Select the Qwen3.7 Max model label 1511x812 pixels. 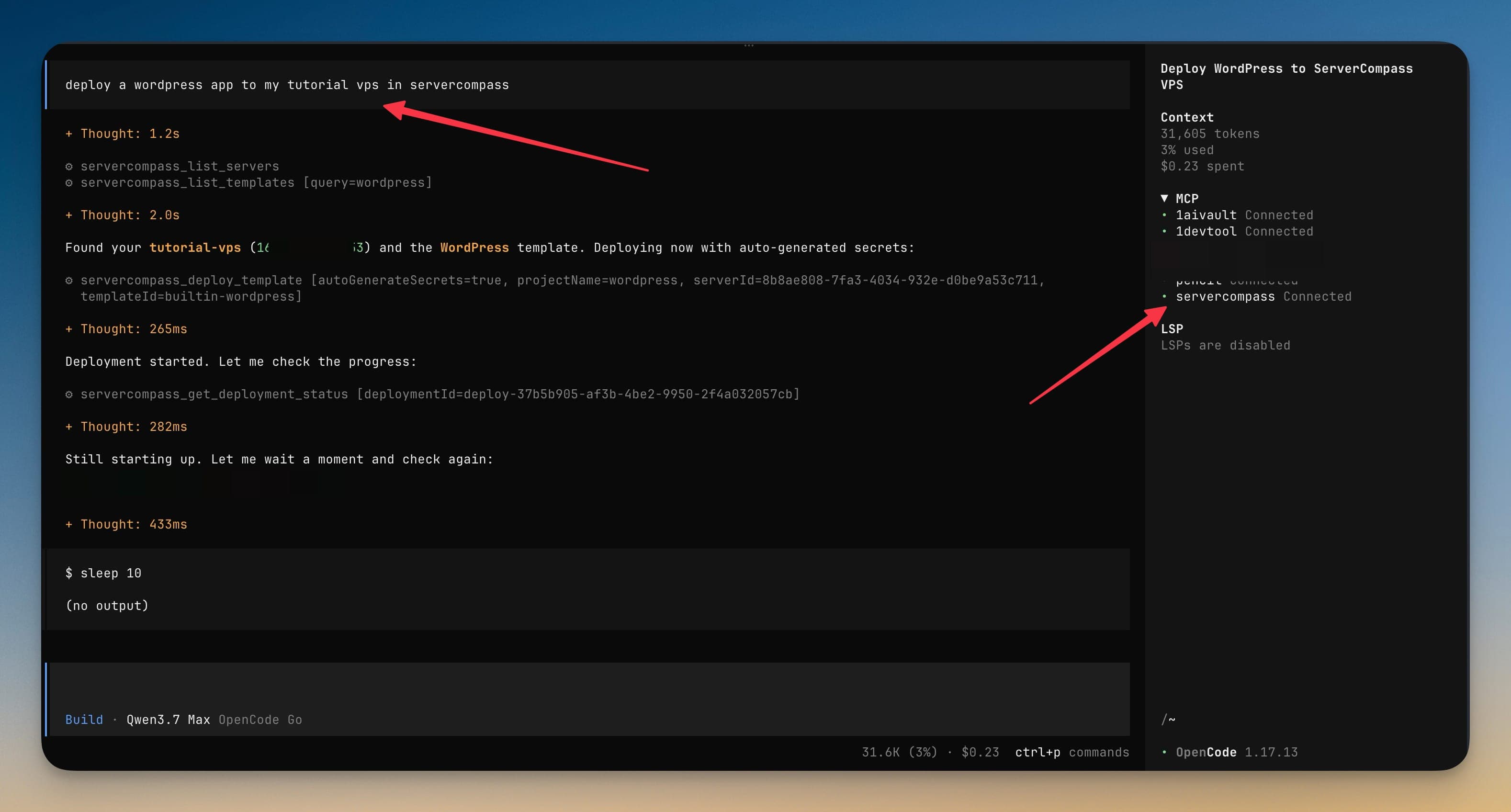(169, 720)
